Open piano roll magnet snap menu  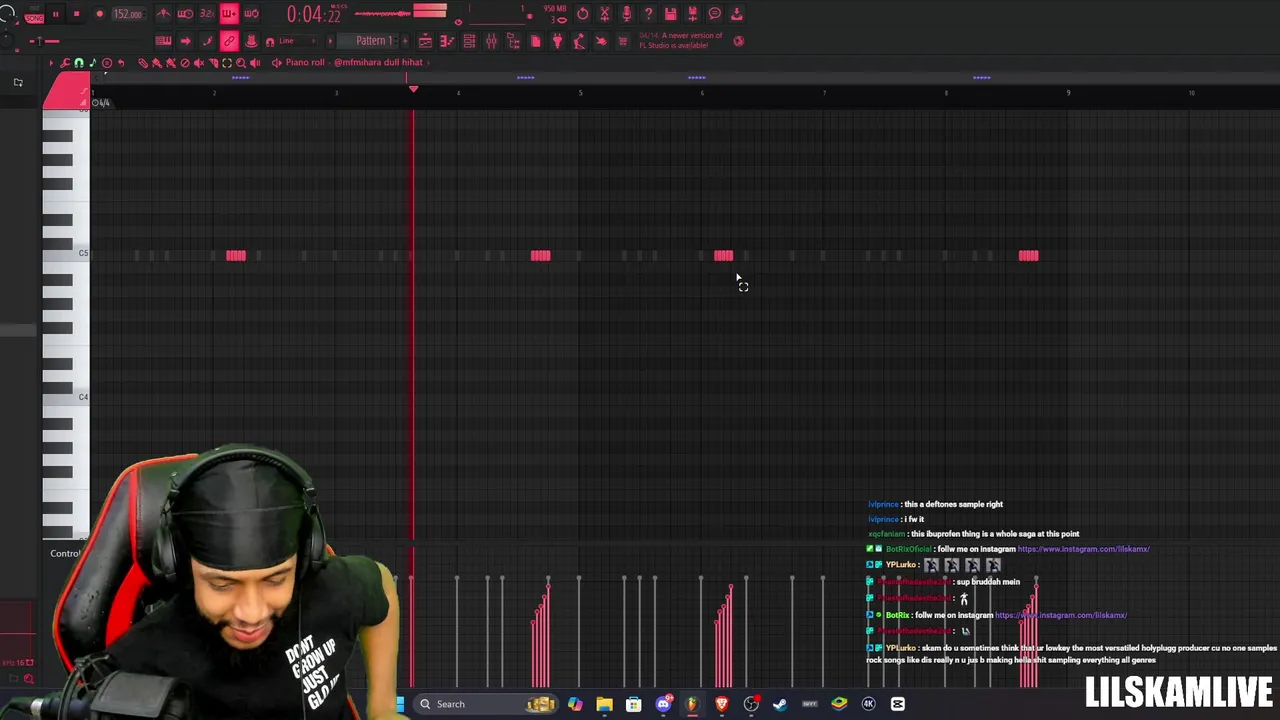79,63
